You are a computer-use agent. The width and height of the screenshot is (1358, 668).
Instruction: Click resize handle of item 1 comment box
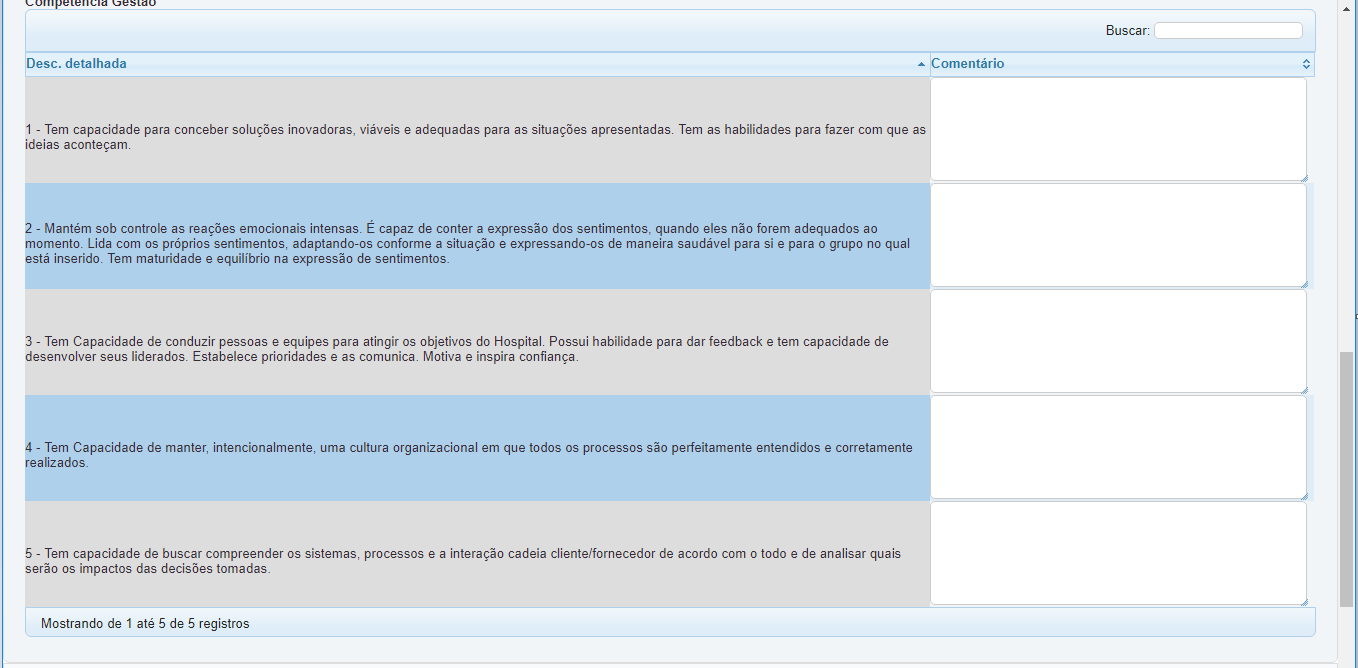(x=1302, y=177)
